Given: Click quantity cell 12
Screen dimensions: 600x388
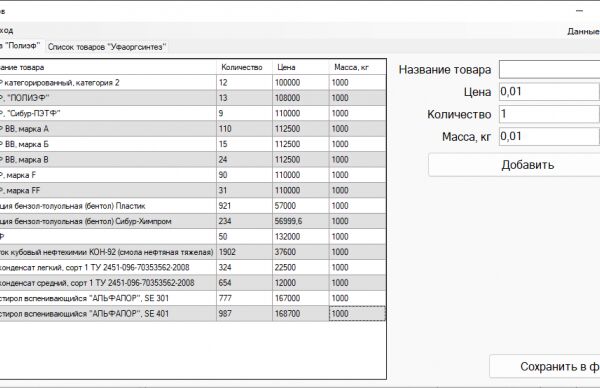Looking at the screenshot, I should (x=244, y=83).
